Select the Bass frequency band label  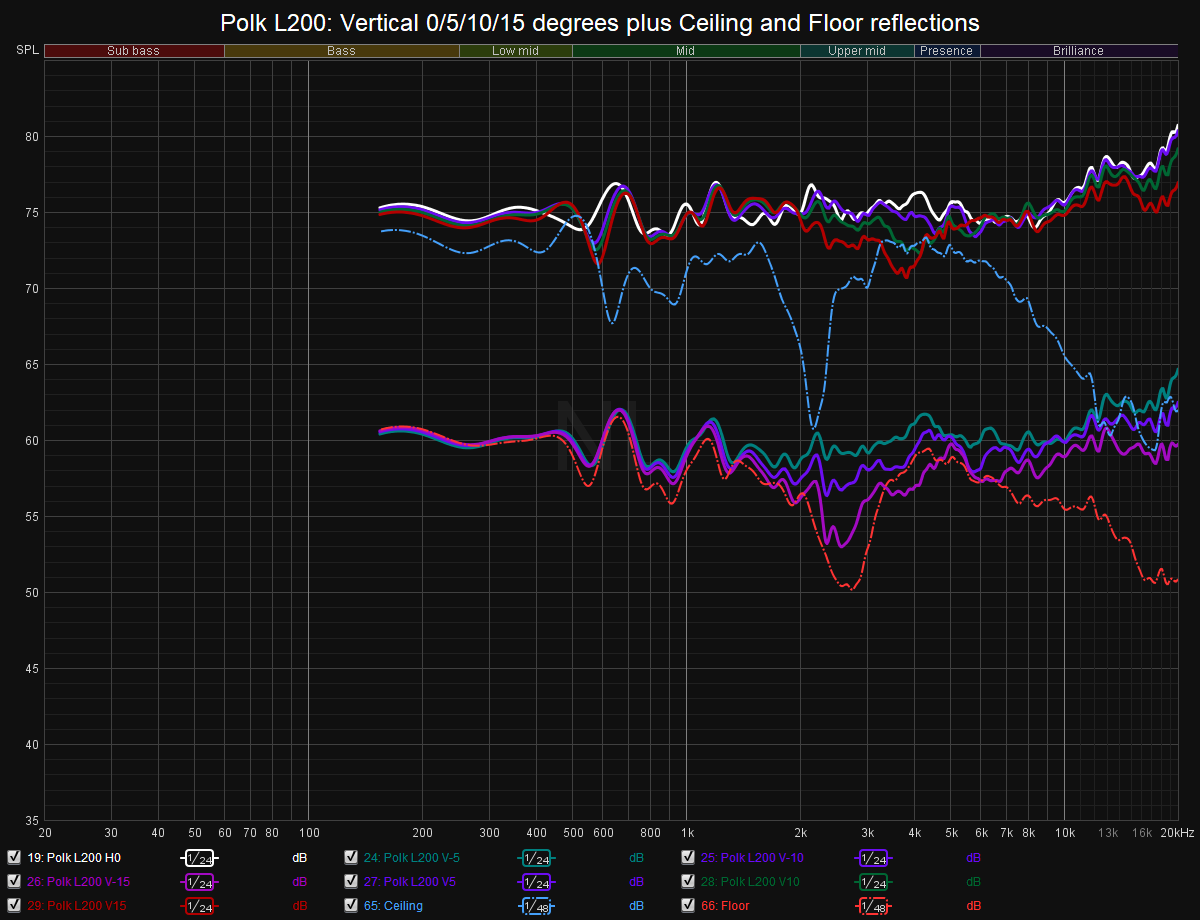pos(341,51)
